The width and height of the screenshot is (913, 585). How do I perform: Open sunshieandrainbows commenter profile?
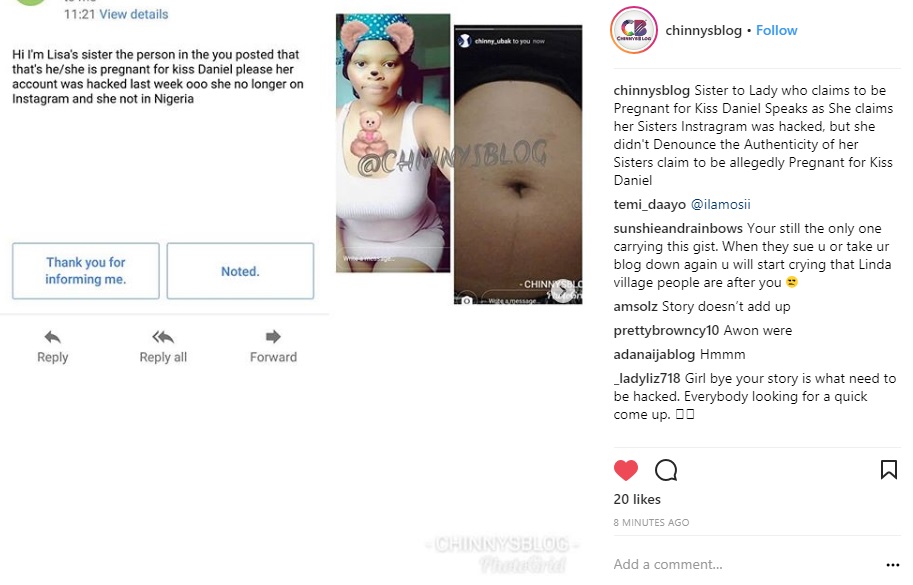click(678, 228)
